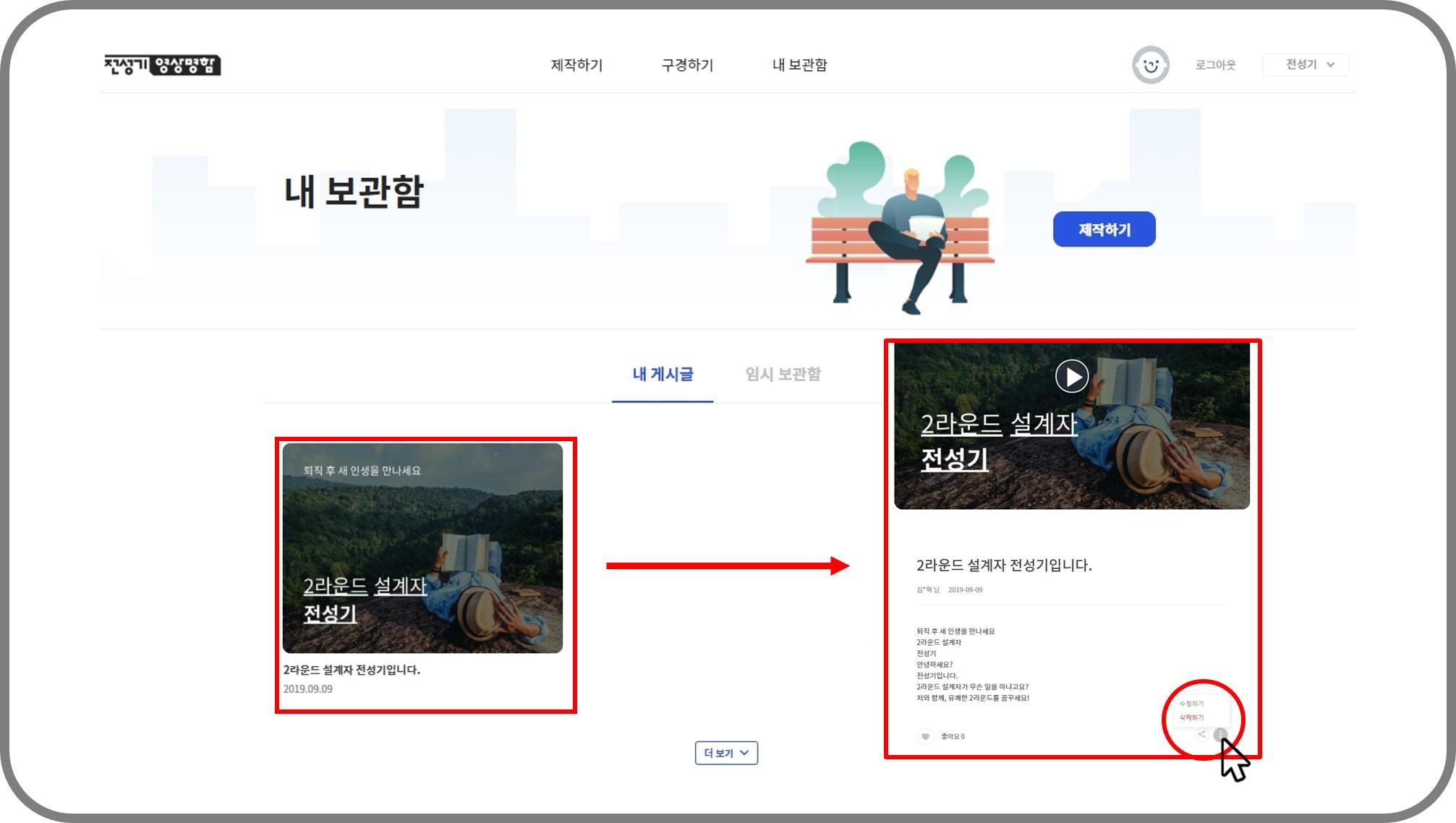Click the blue 제작하기 button
1456x823 pixels.
[x=1104, y=229]
